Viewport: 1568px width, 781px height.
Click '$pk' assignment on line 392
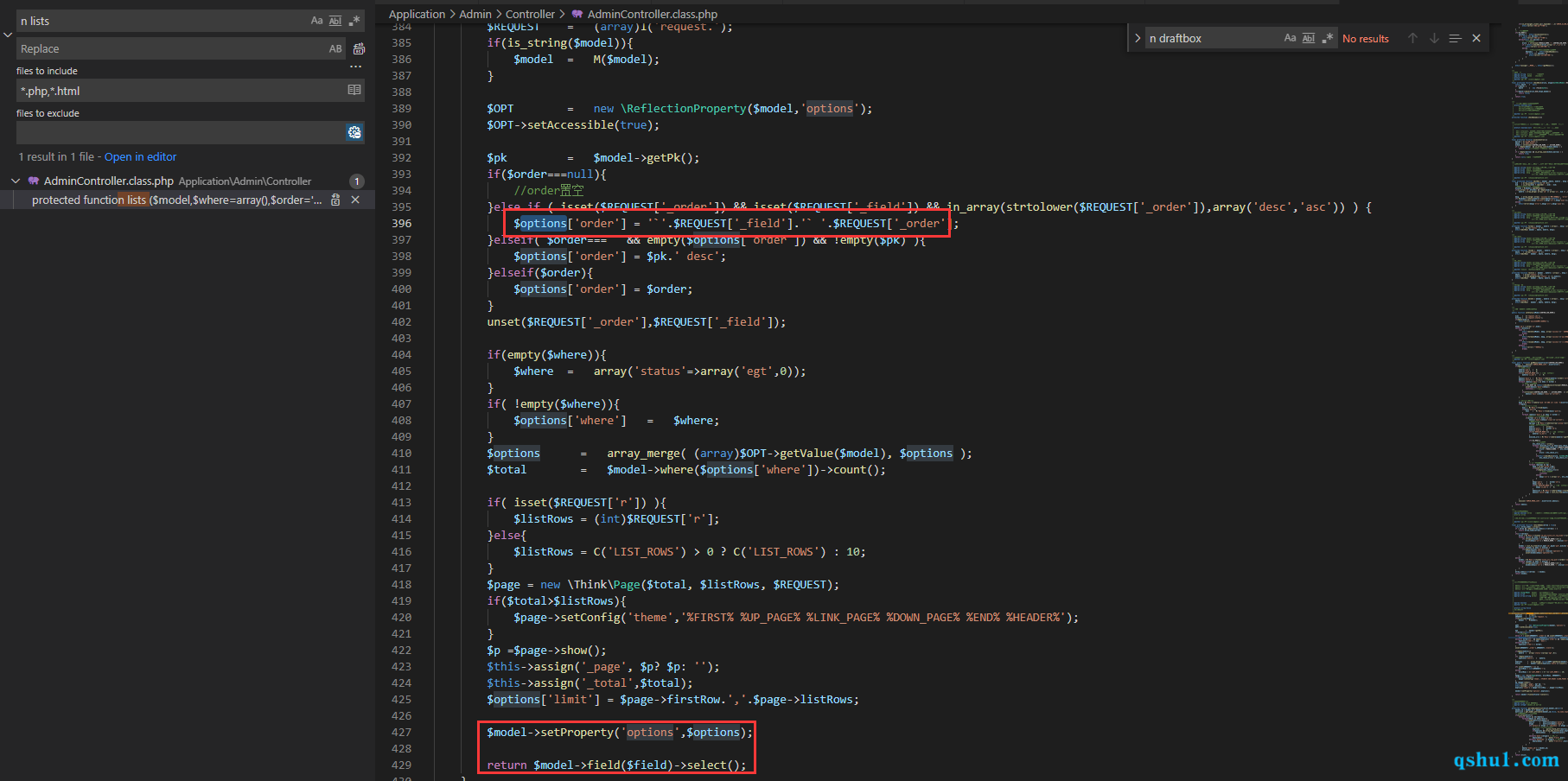tap(497, 158)
